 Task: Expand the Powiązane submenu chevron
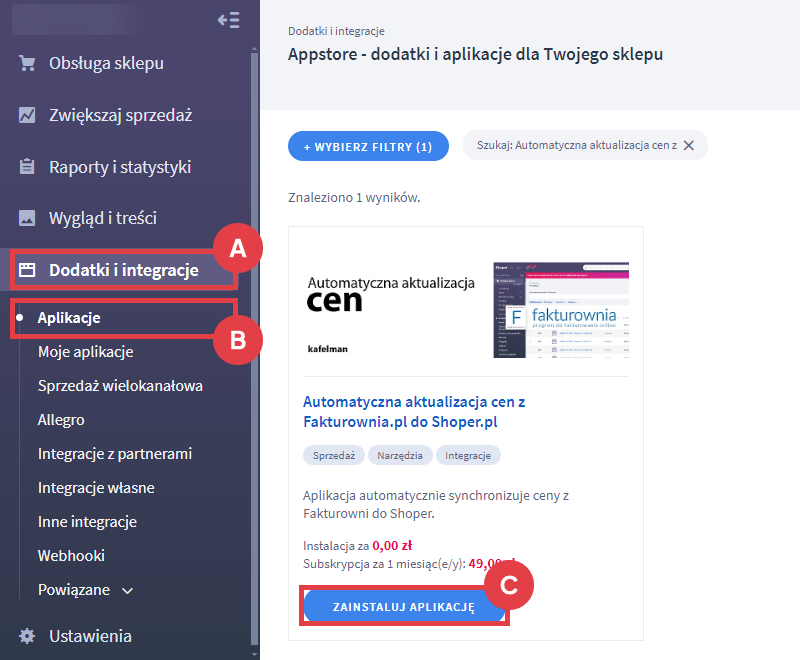click(x=128, y=591)
